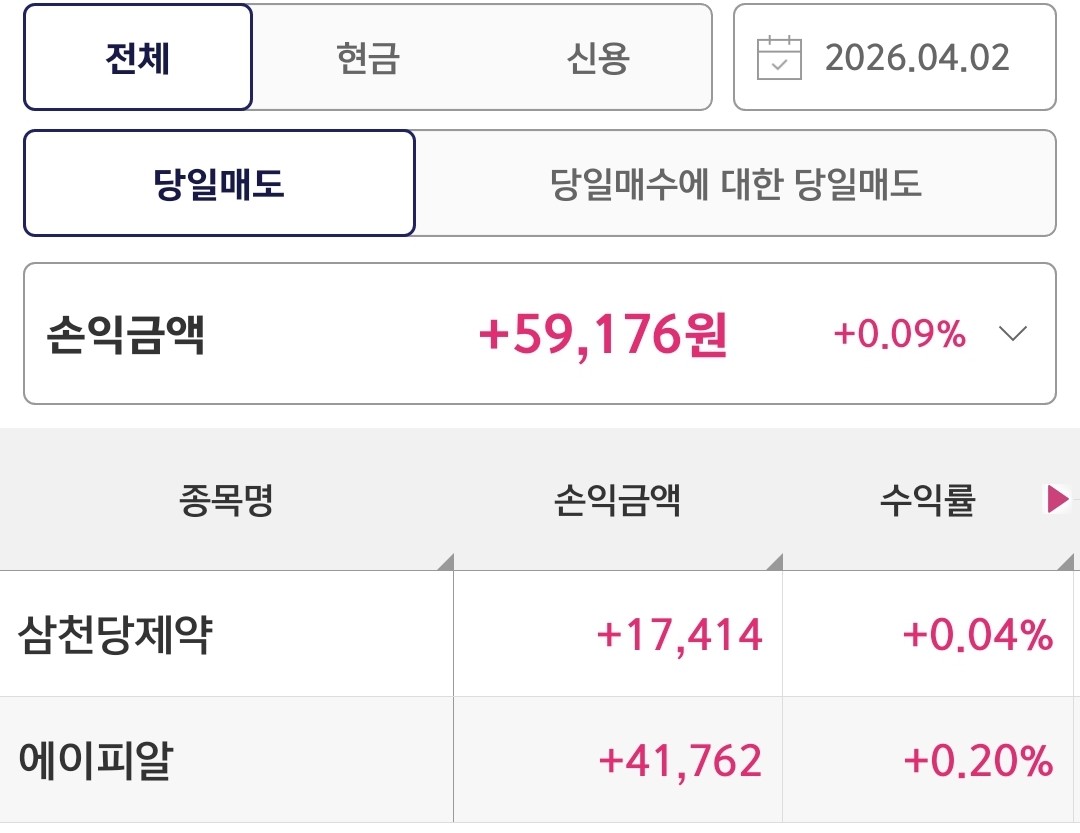Click the +0.20% return cell

click(977, 761)
